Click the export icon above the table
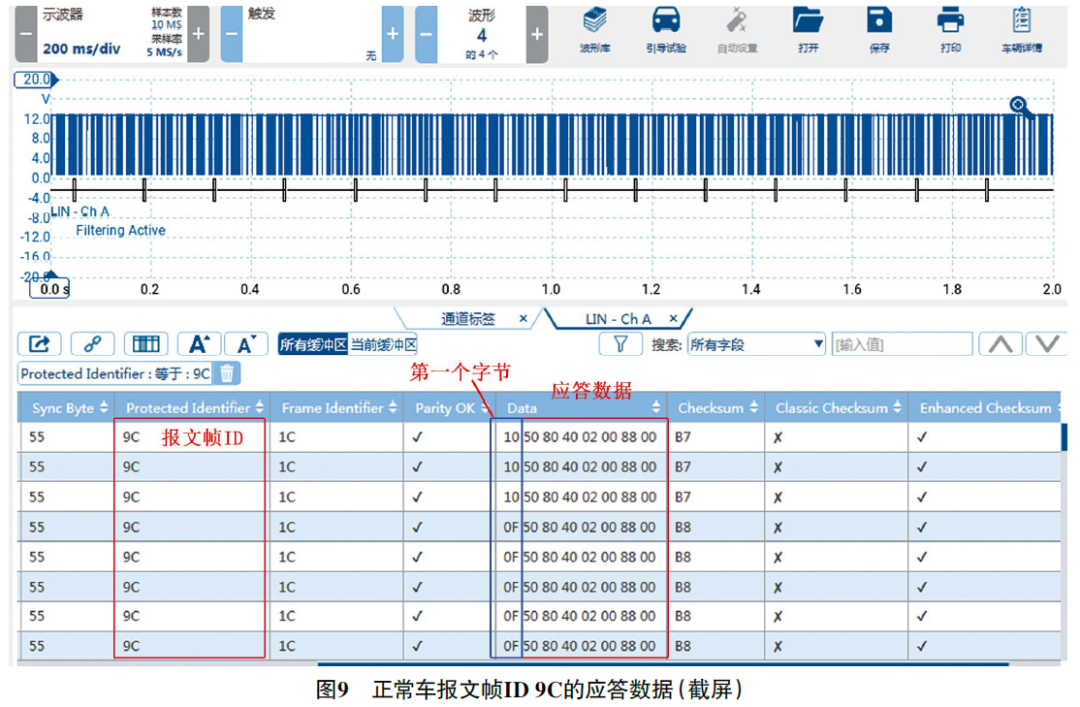 coord(39,344)
